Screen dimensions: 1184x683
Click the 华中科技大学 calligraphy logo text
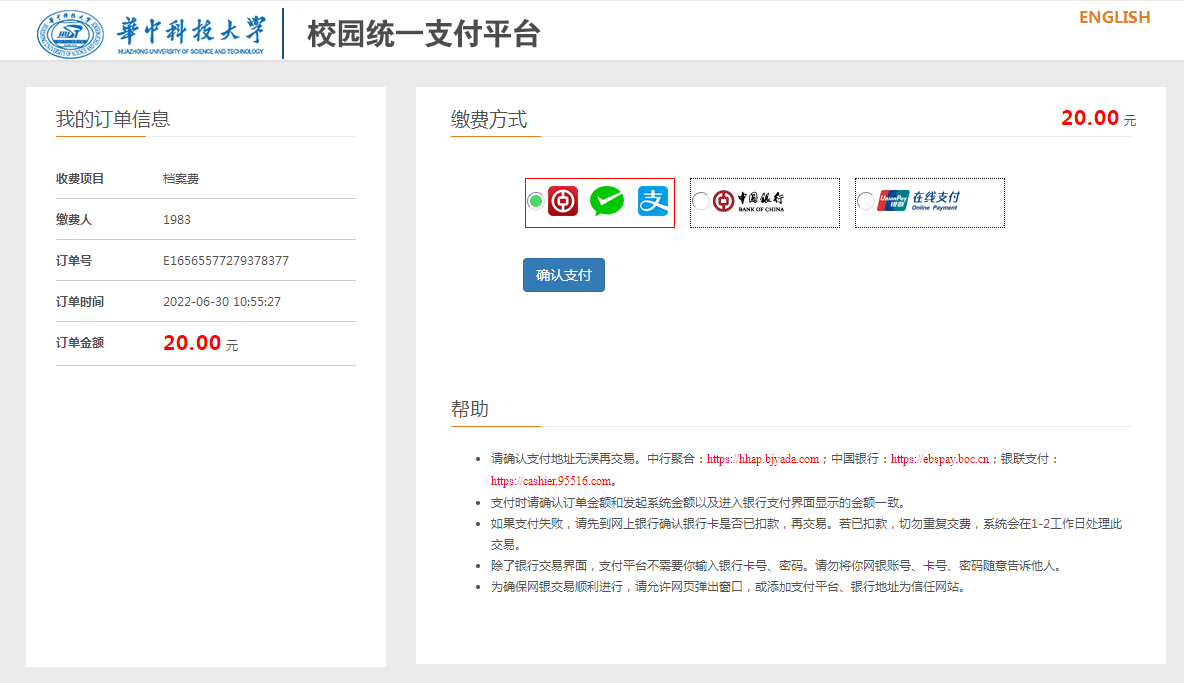pos(191,30)
